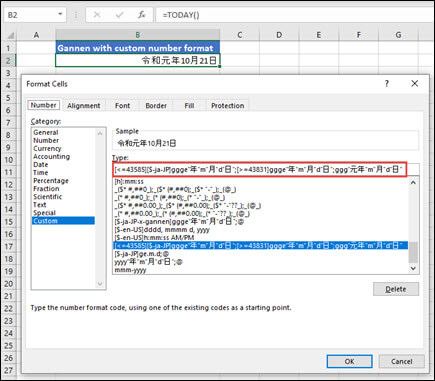Select column A header
Image resolution: width=435 pixels, height=381 pixels.
36,35
